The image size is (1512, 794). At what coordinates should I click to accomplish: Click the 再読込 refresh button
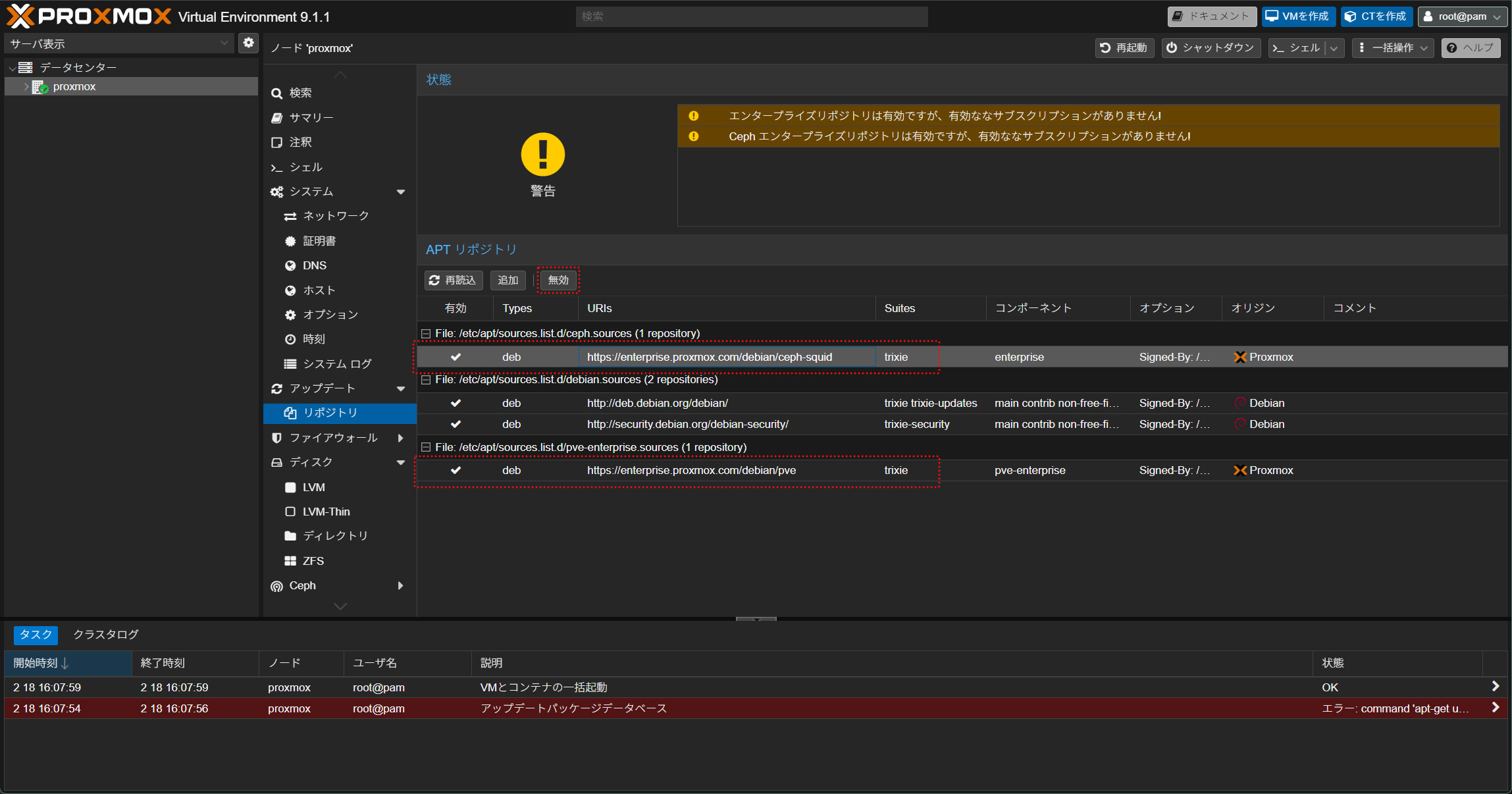(453, 280)
